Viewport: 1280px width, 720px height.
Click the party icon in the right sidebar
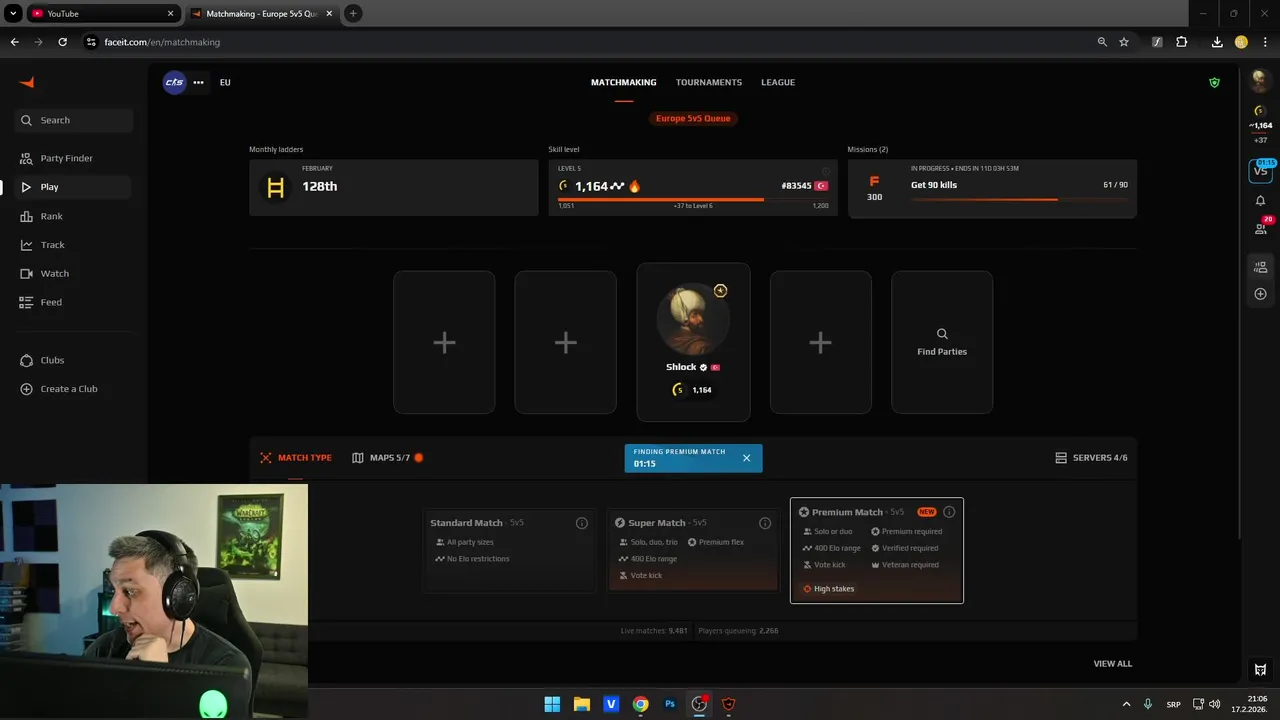[x=1260, y=267]
